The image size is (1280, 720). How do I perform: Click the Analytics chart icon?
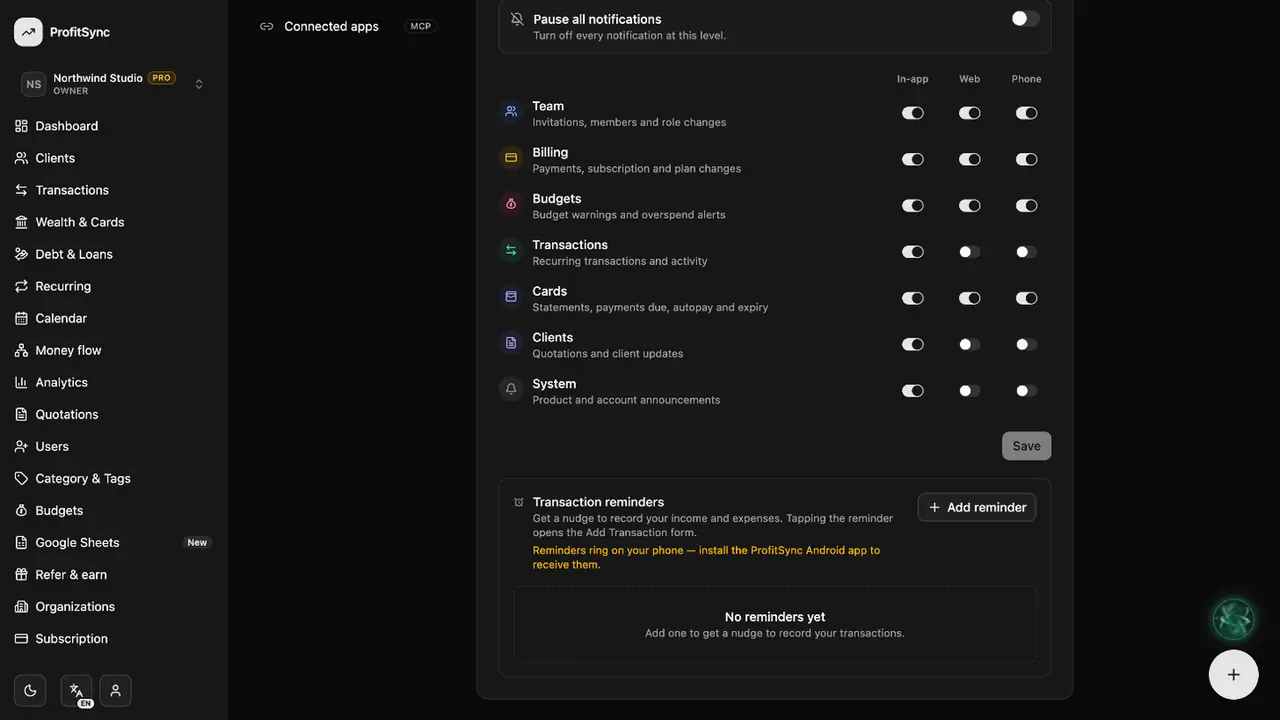[x=21, y=382]
